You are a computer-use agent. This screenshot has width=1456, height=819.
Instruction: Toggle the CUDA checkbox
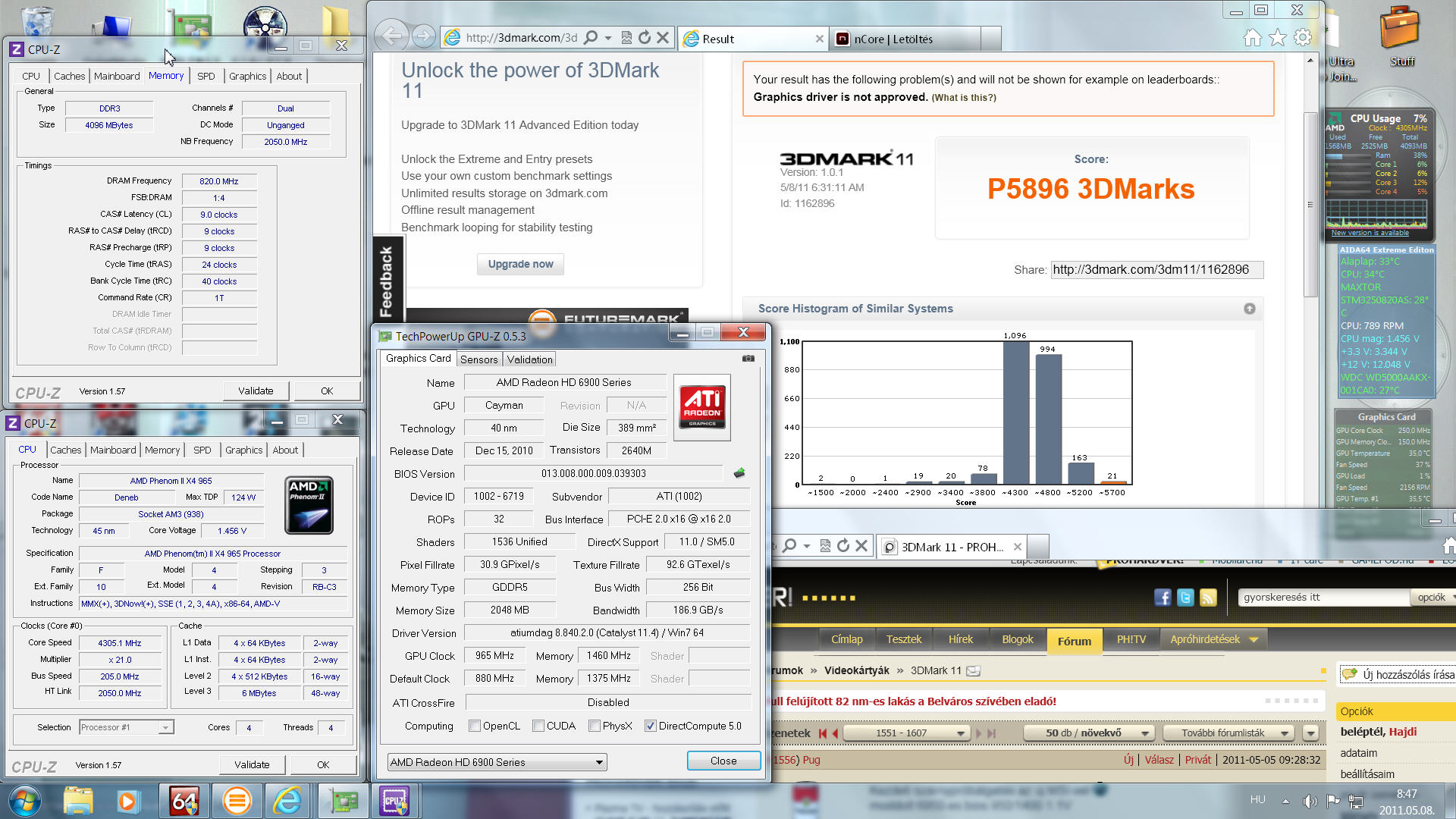pos(538,726)
